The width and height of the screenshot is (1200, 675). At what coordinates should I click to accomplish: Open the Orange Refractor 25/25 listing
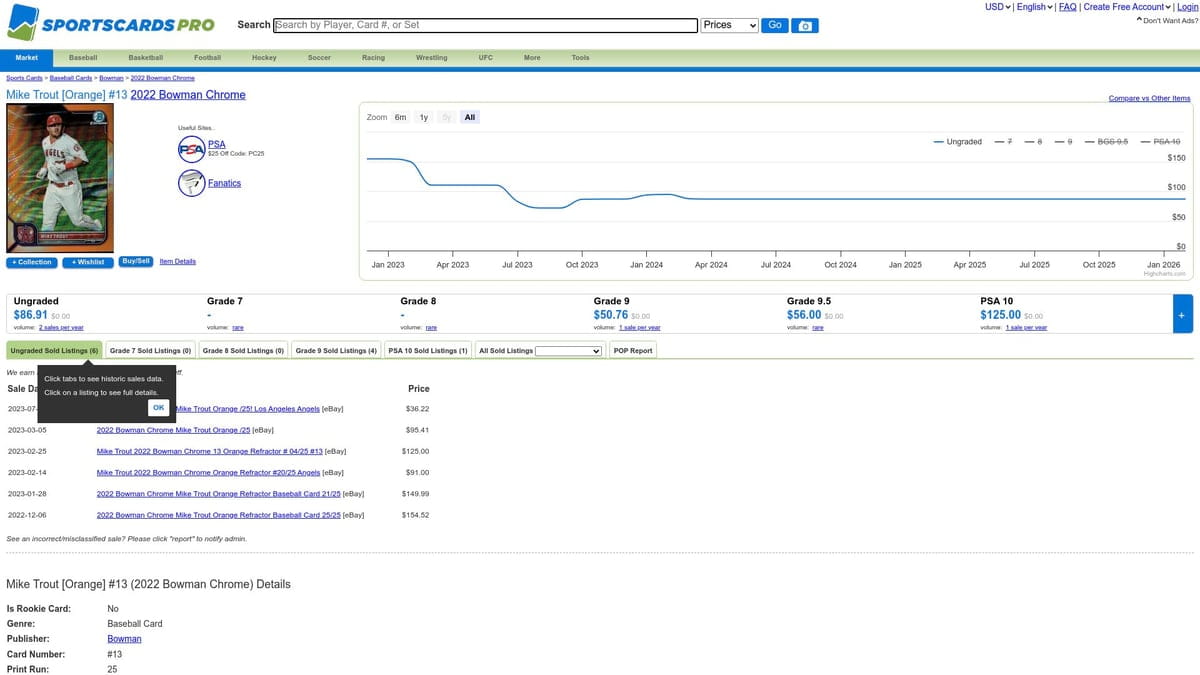(219, 514)
